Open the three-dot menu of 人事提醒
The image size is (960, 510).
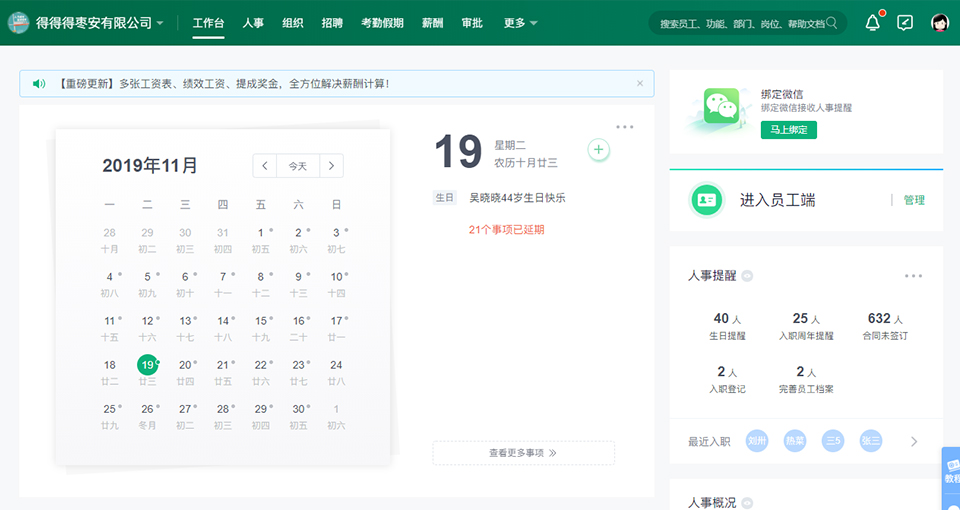point(913,276)
